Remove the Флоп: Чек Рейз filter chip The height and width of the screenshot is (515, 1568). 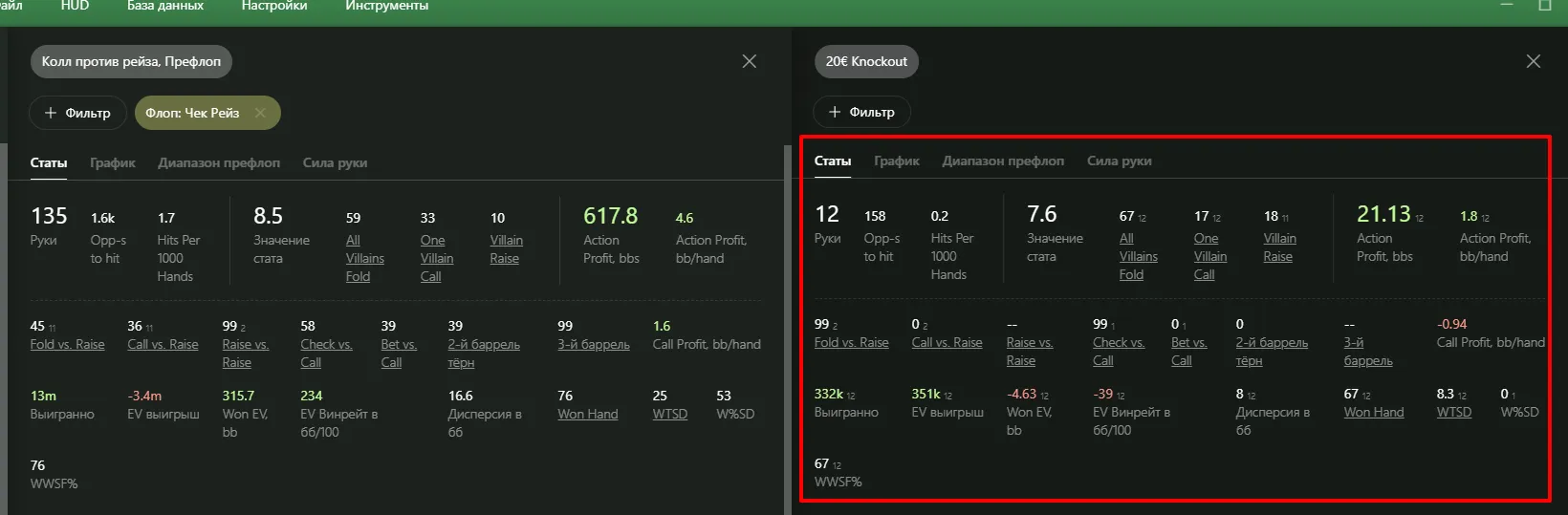click(x=260, y=113)
